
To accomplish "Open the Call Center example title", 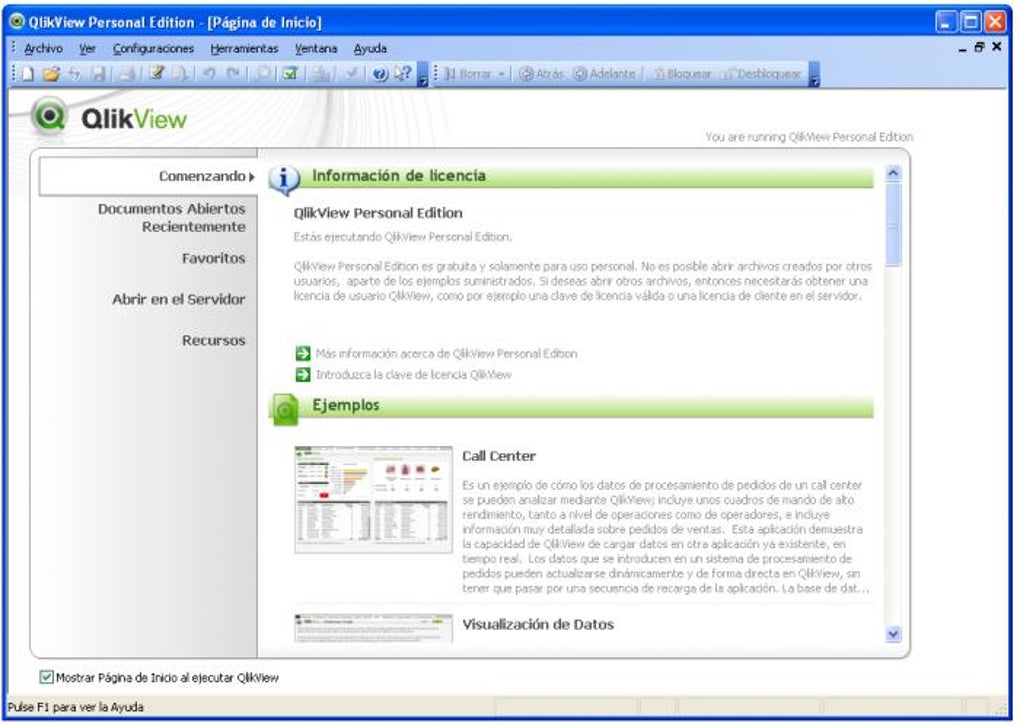I will [x=499, y=456].
